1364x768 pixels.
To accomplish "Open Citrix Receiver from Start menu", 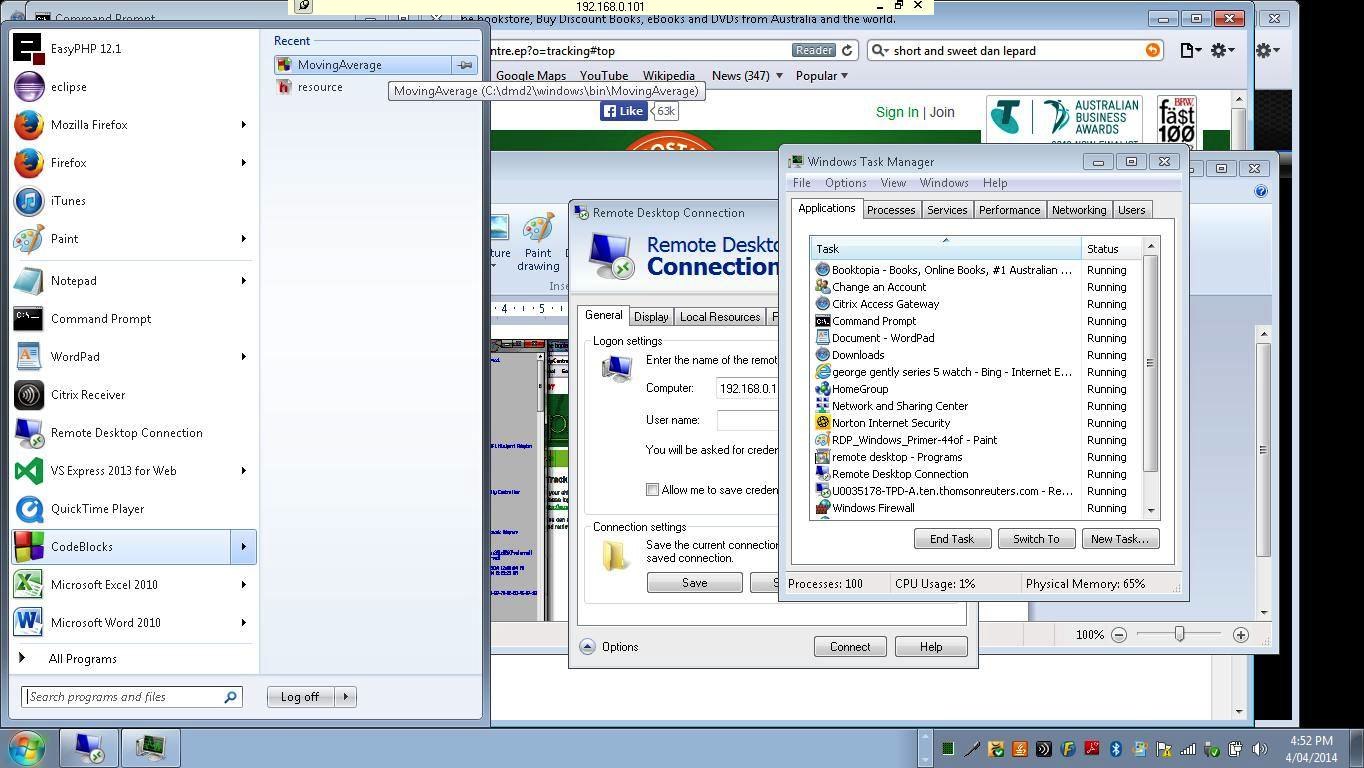I will 134,394.
